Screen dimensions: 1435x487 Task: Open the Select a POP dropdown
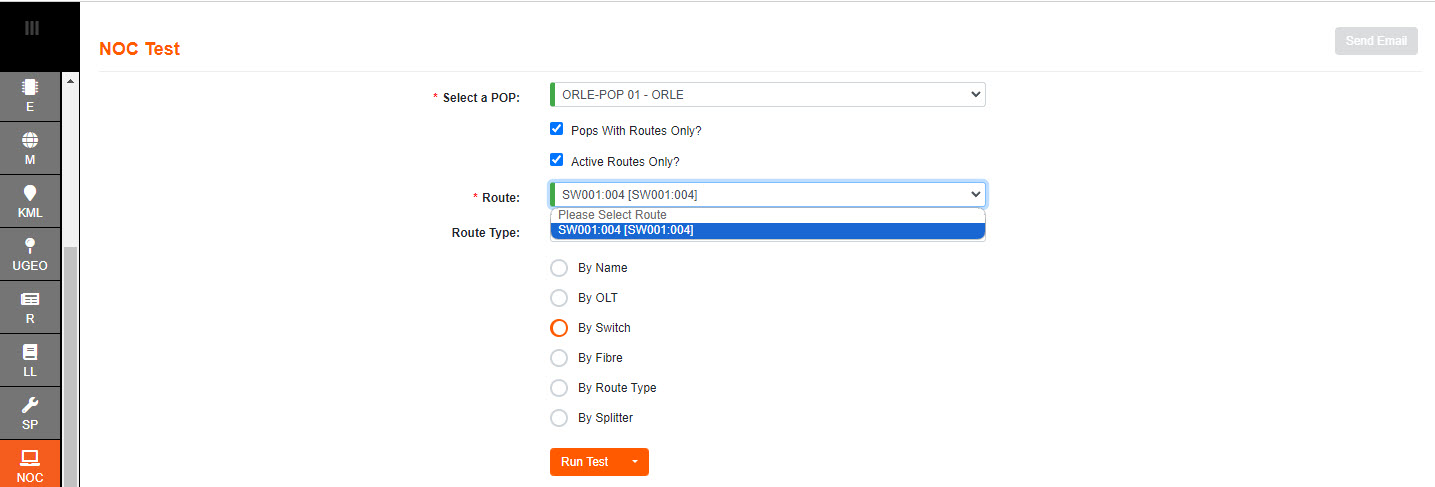[767, 95]
